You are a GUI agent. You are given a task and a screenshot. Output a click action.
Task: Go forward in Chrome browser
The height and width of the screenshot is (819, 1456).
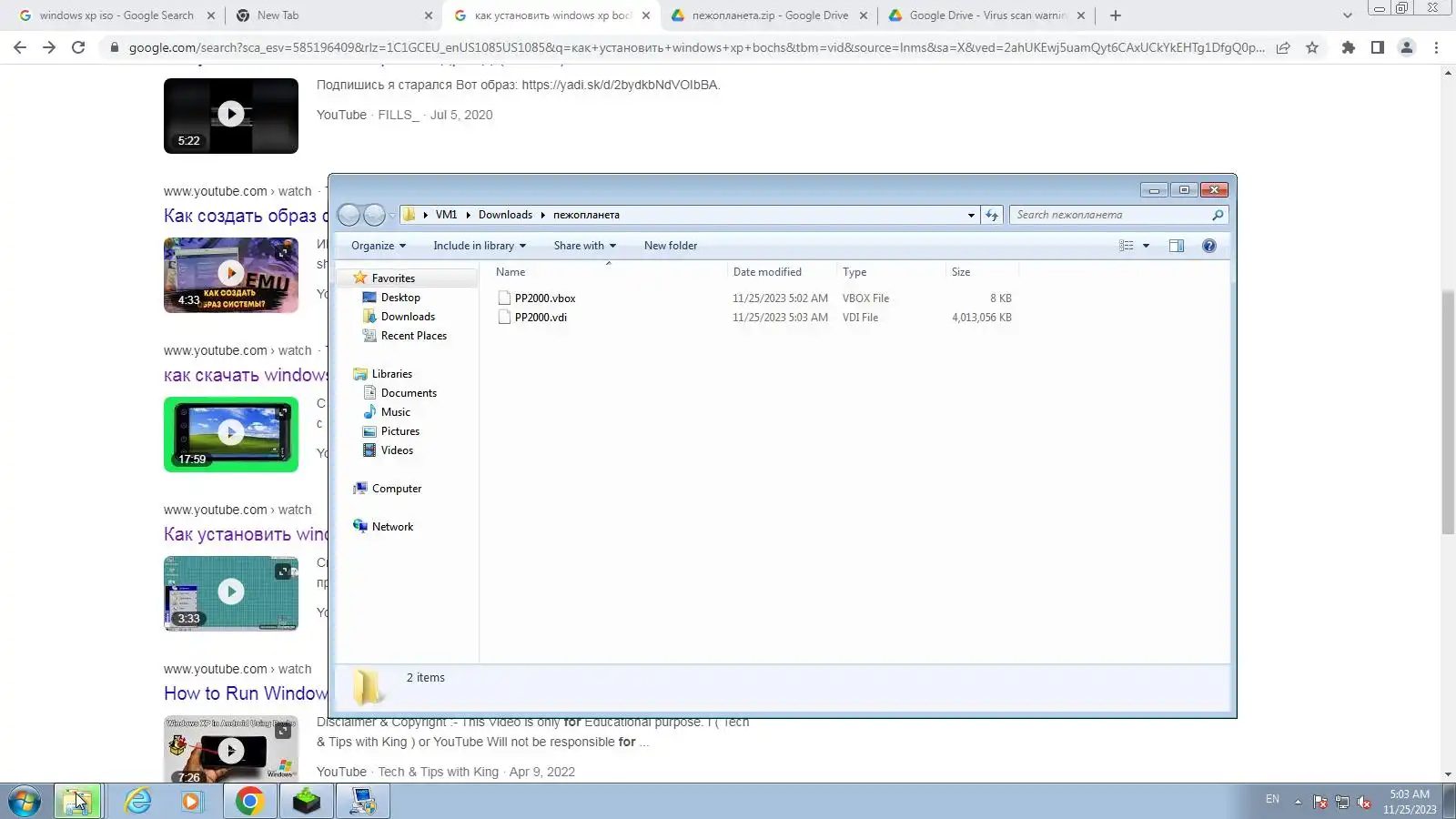pyautogui.click(x=49, y=47)
